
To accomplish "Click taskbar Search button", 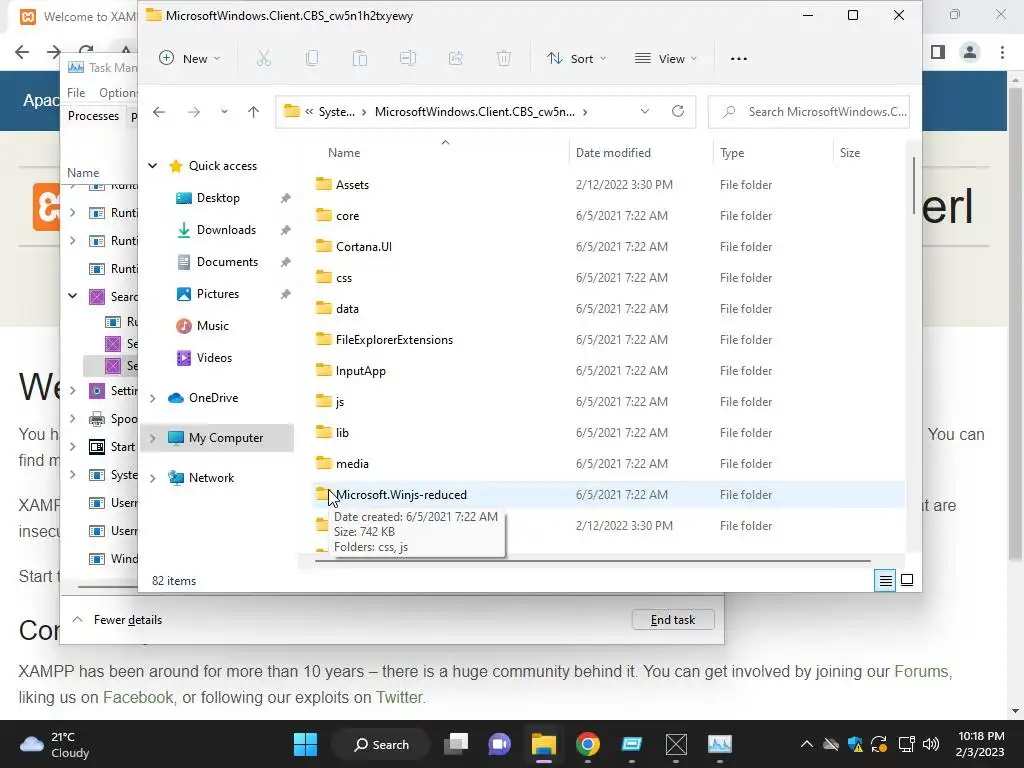I will pos(381,744).
